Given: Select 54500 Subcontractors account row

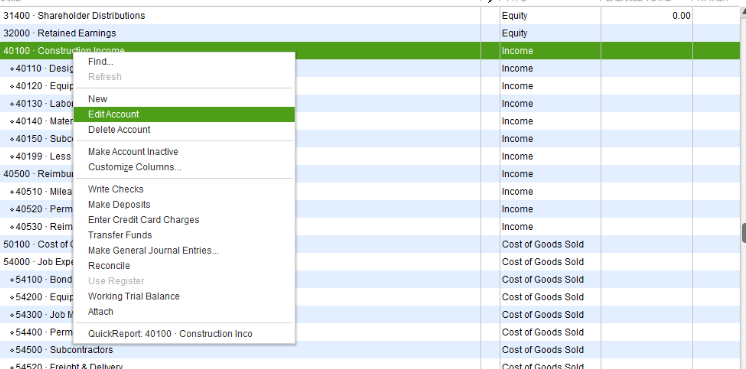Looking at the screenshot, I should click(370, 350).
